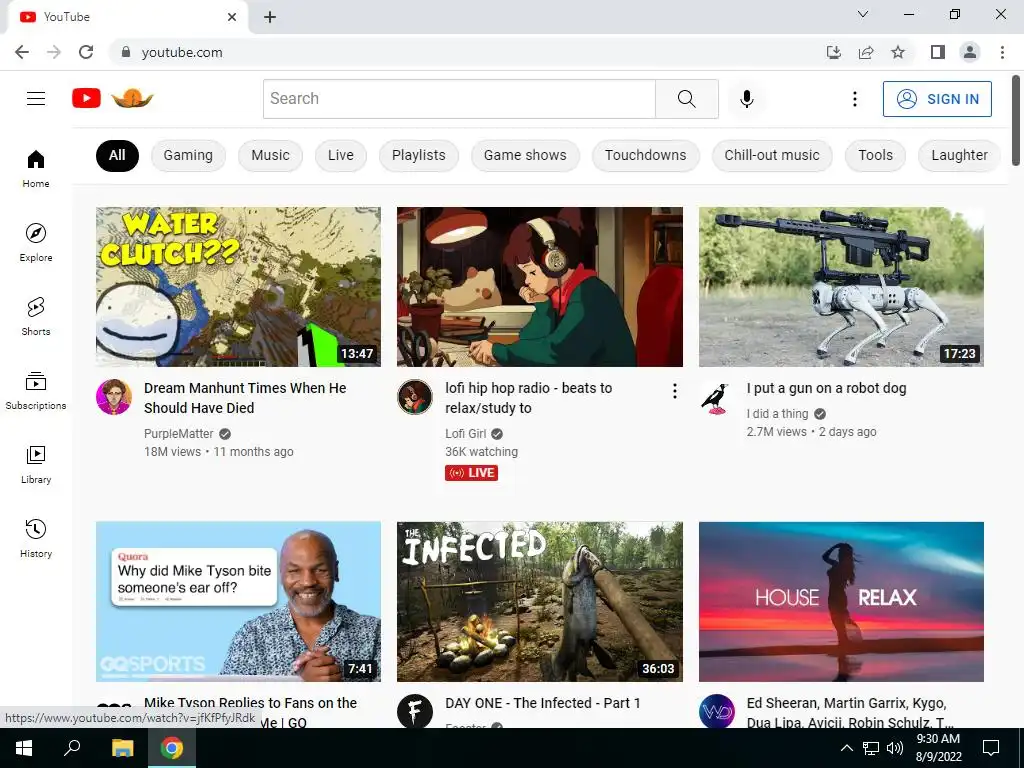The height and width of the screenshot is (768, 1024).
Task: Open lofi girl studying thumbnail
Action: click(540, 287)
